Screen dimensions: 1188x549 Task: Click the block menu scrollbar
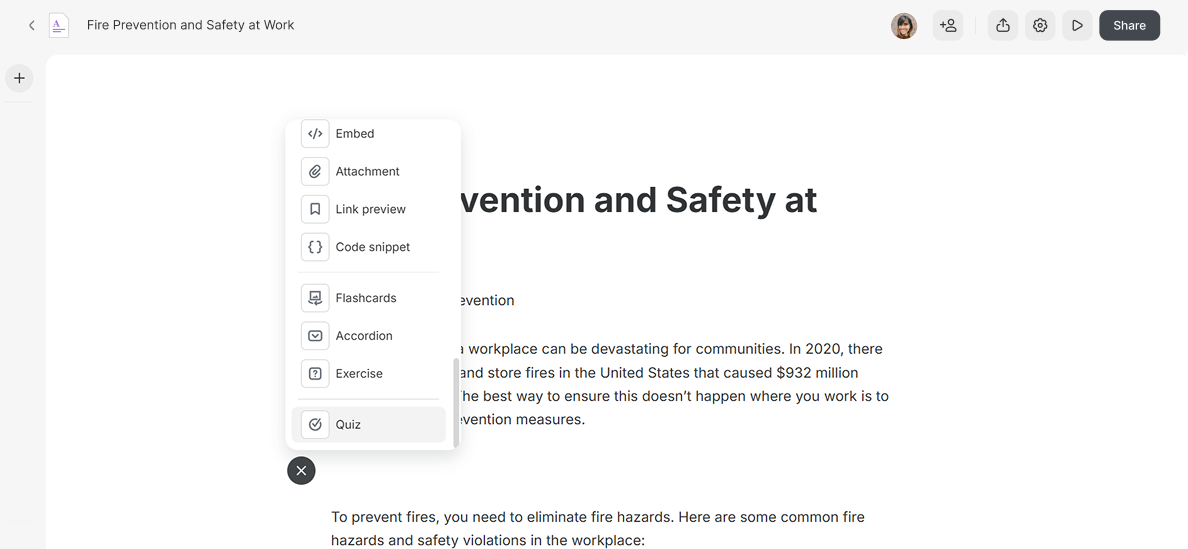click(x=455, y=403)
